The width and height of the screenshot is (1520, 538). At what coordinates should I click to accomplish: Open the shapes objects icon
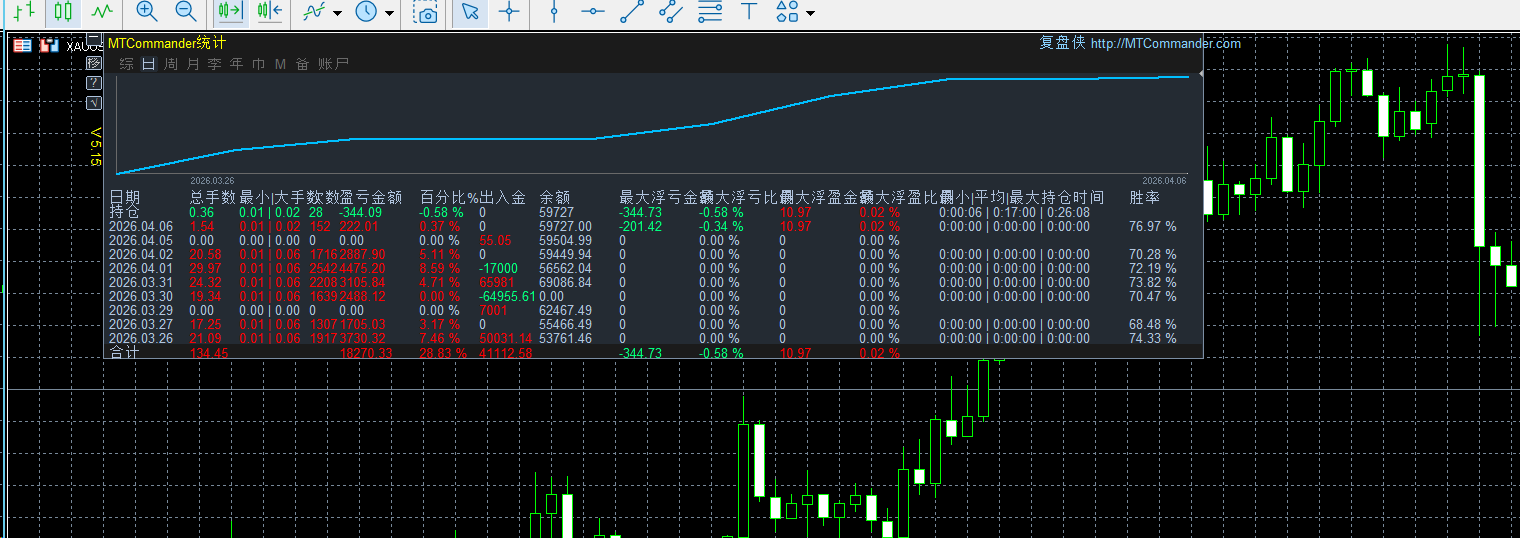click(x=788, y=12)
